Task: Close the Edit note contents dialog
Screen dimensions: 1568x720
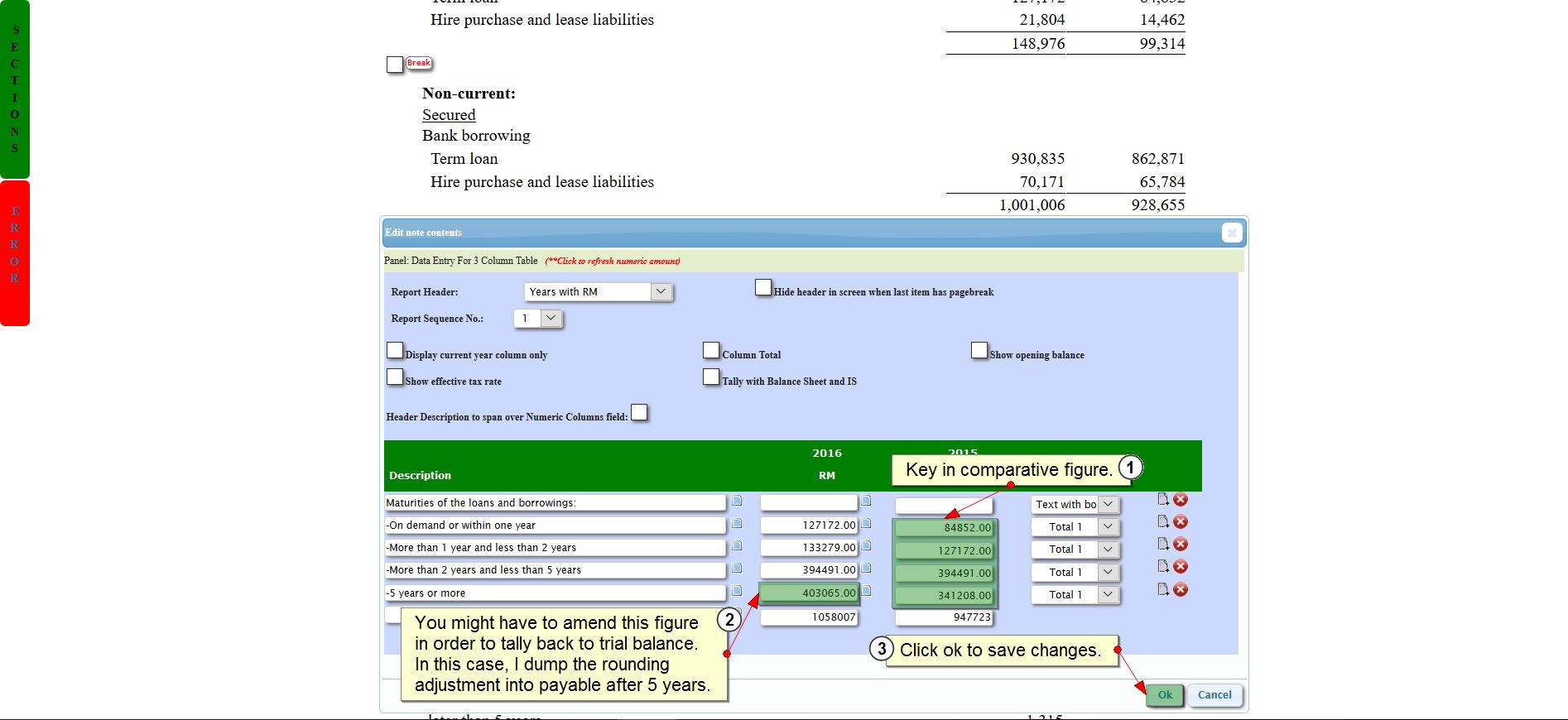Action: coord(1231,233)
